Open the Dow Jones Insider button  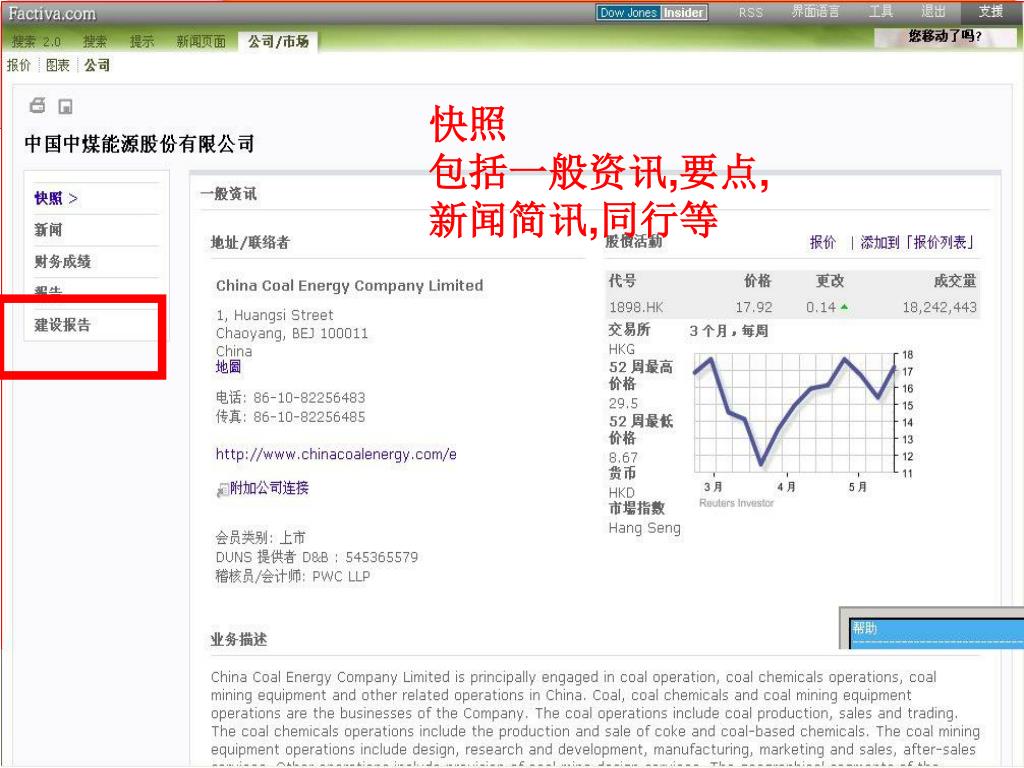652,12
